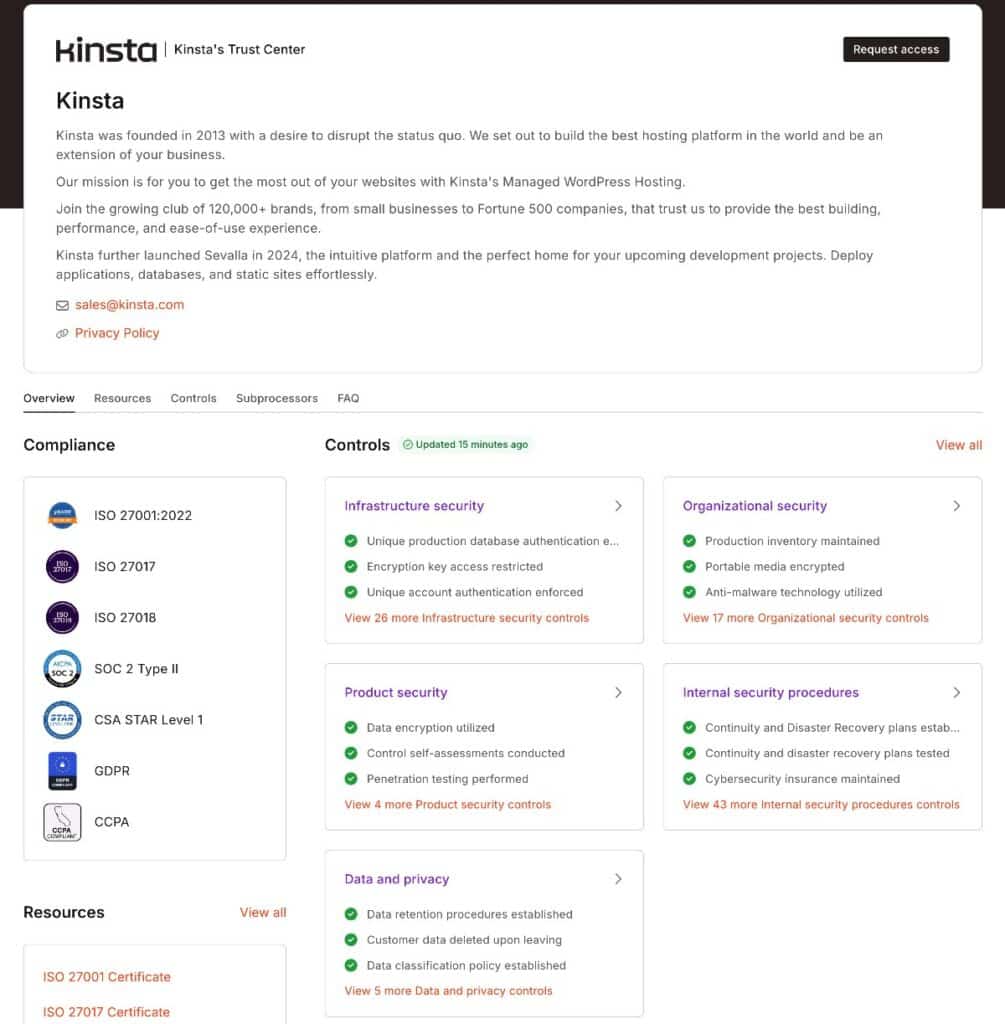1005x1024 pixels.
Task: Click checkmark next to Portable media encrypted
Action: 689,566
